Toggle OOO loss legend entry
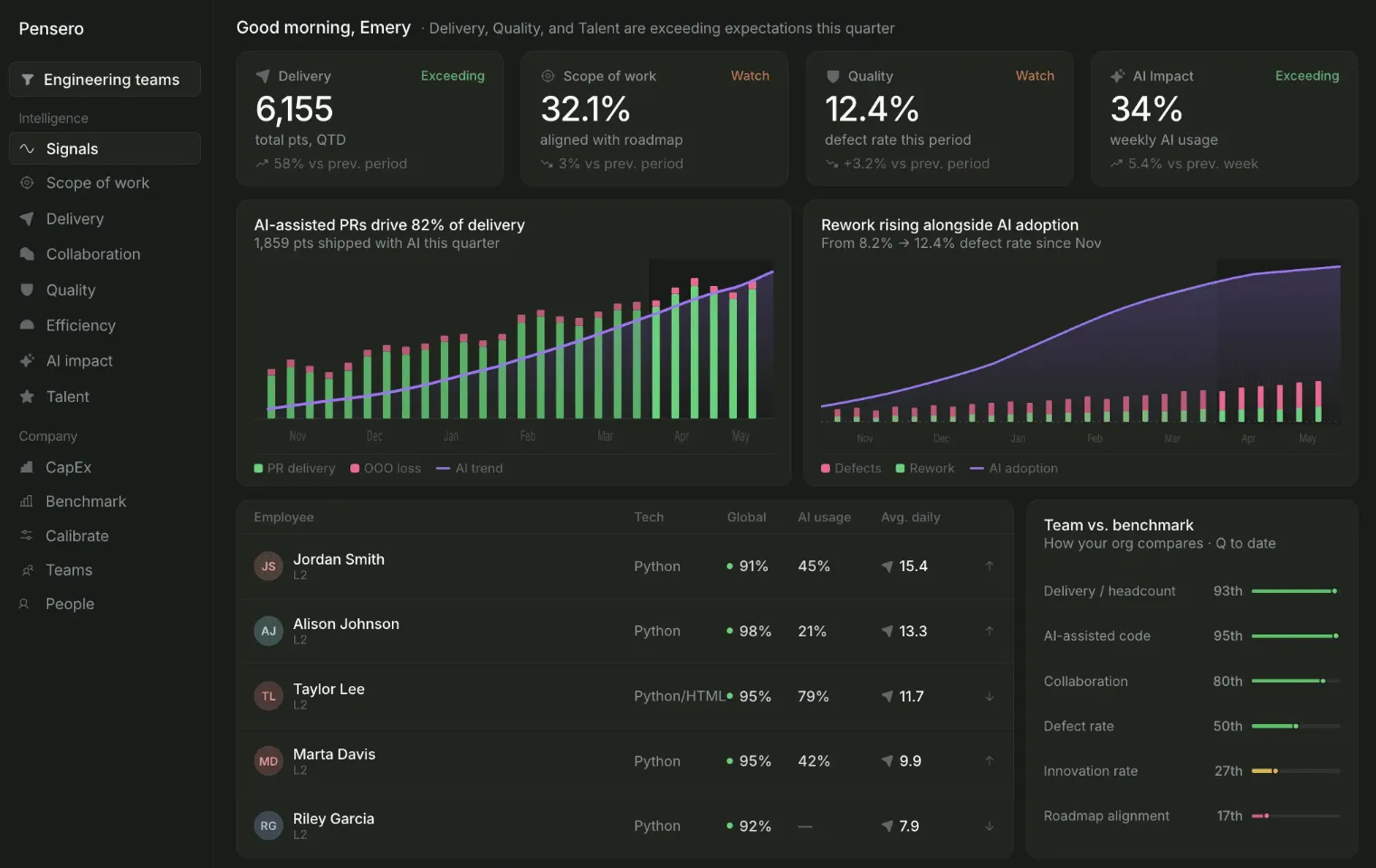This screenshot has height=868, width=1376. [x=386, y=468]
